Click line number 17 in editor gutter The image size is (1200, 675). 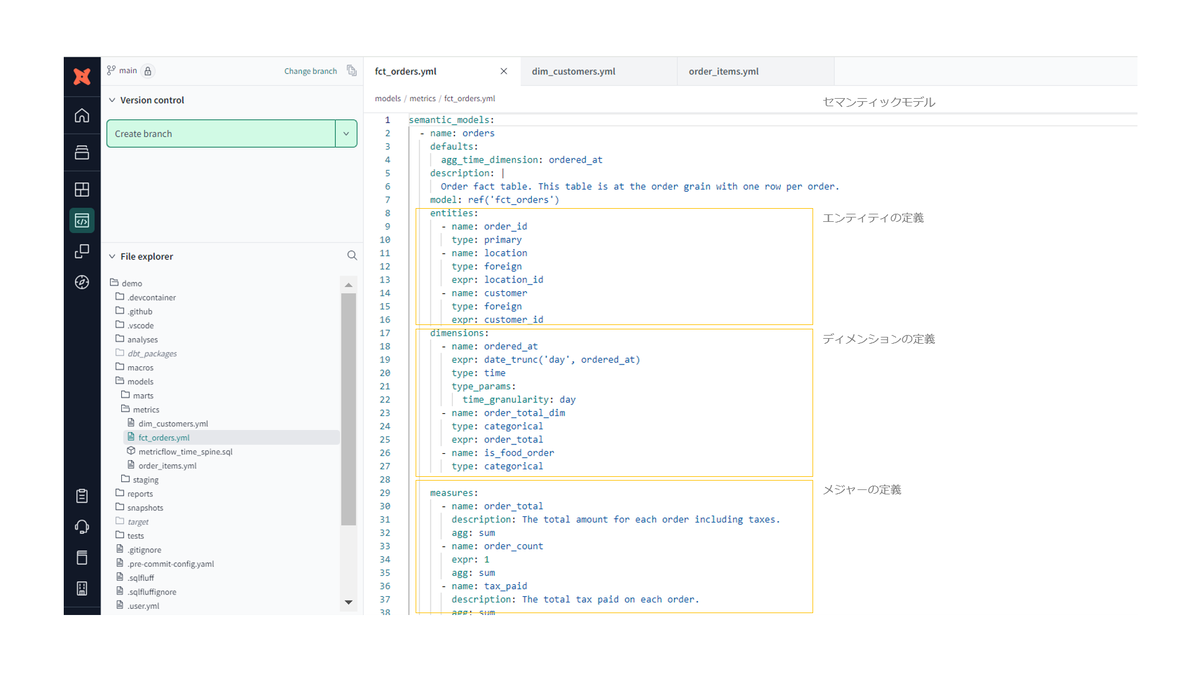pyautogui.click(x=385, y=333)
